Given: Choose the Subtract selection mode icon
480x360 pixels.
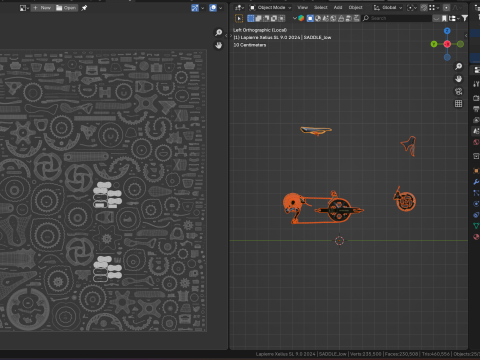Looking at the screenshot, I should [266, 18].
